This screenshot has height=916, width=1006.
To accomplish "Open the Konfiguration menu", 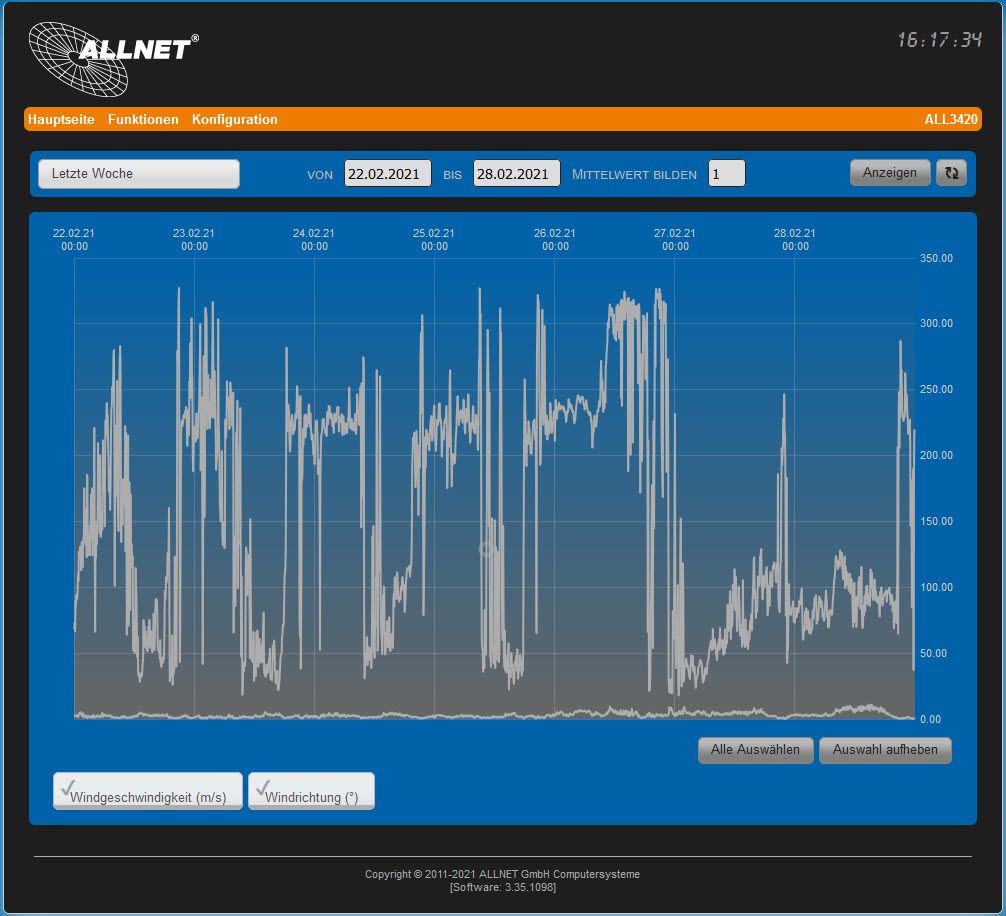I will [x=235, y=119].
